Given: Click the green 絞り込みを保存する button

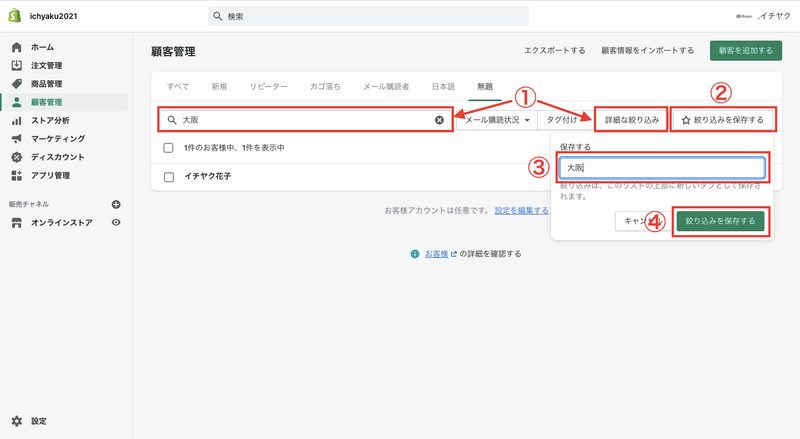Looking at the screenshot, I should coord(720,221).
